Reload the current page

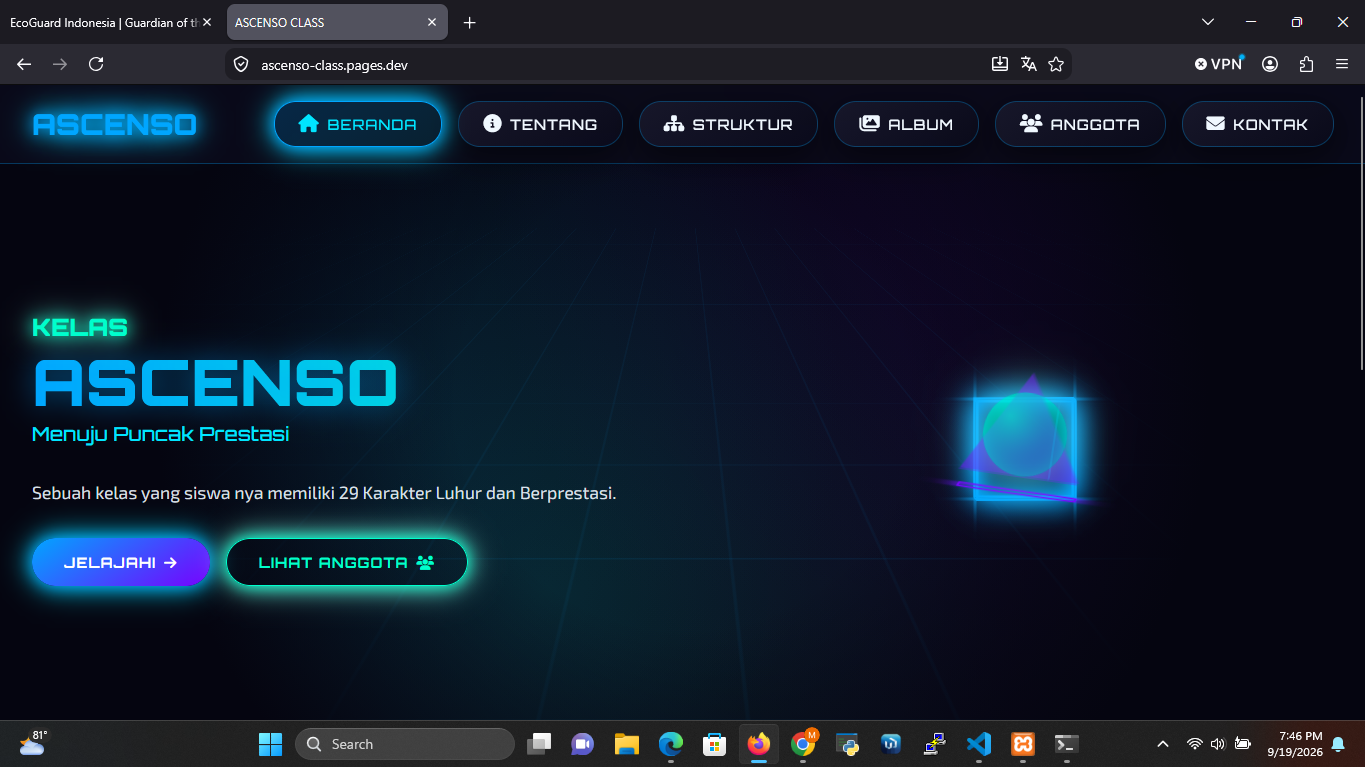coord(96,64)
